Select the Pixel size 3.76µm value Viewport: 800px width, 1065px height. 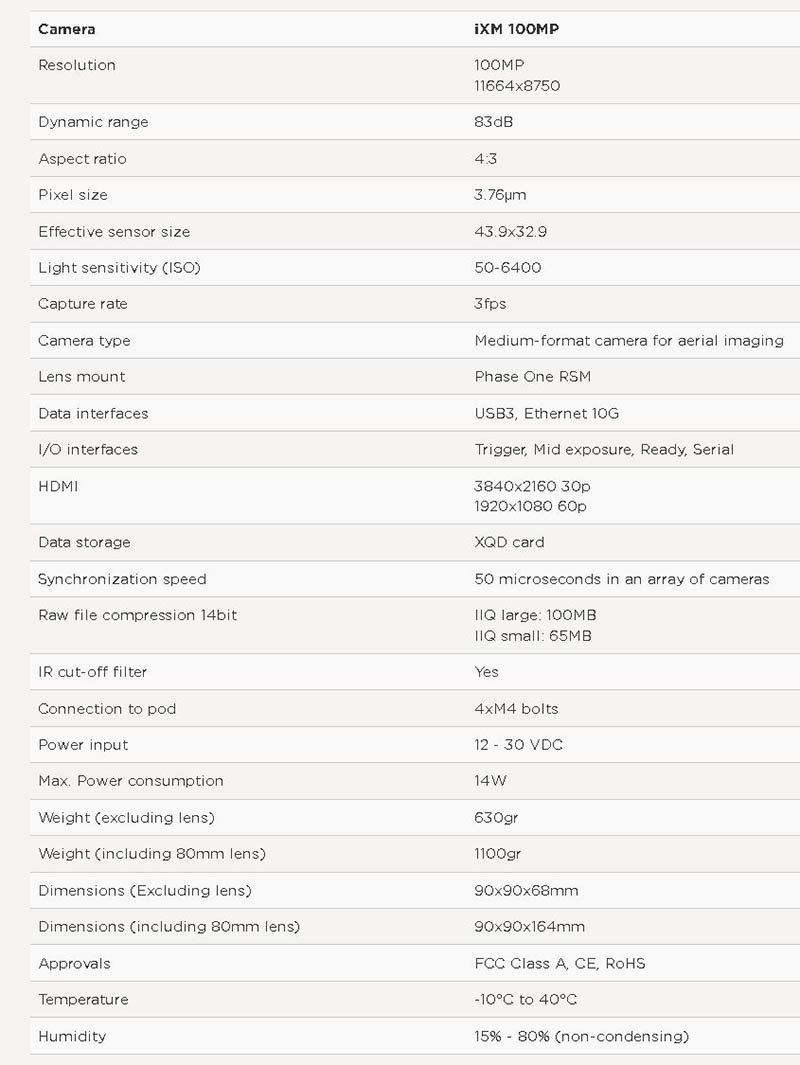(500, 195)
